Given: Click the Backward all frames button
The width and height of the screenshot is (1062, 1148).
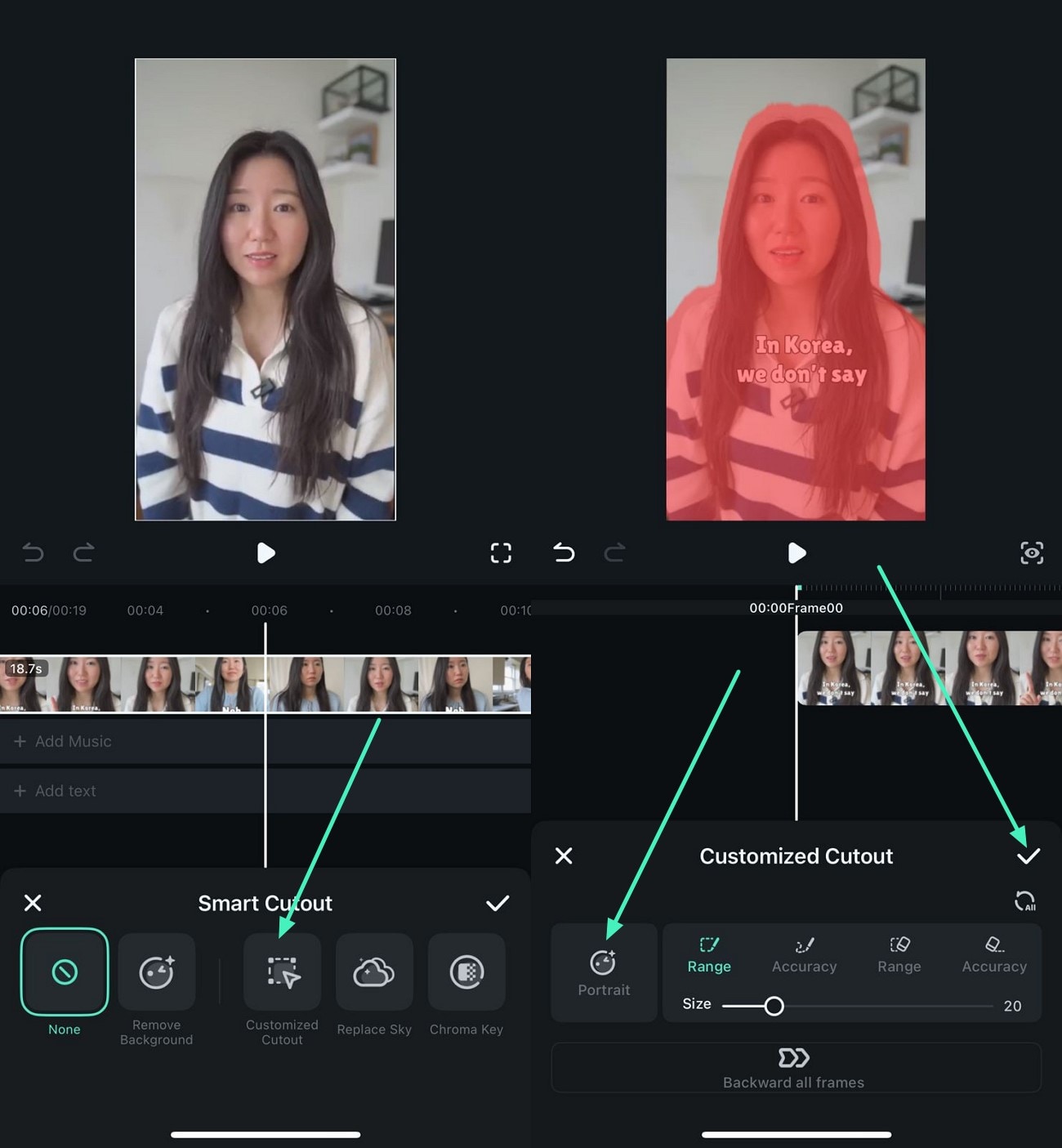Looking at the screenshot, I should coord(793,1067).
